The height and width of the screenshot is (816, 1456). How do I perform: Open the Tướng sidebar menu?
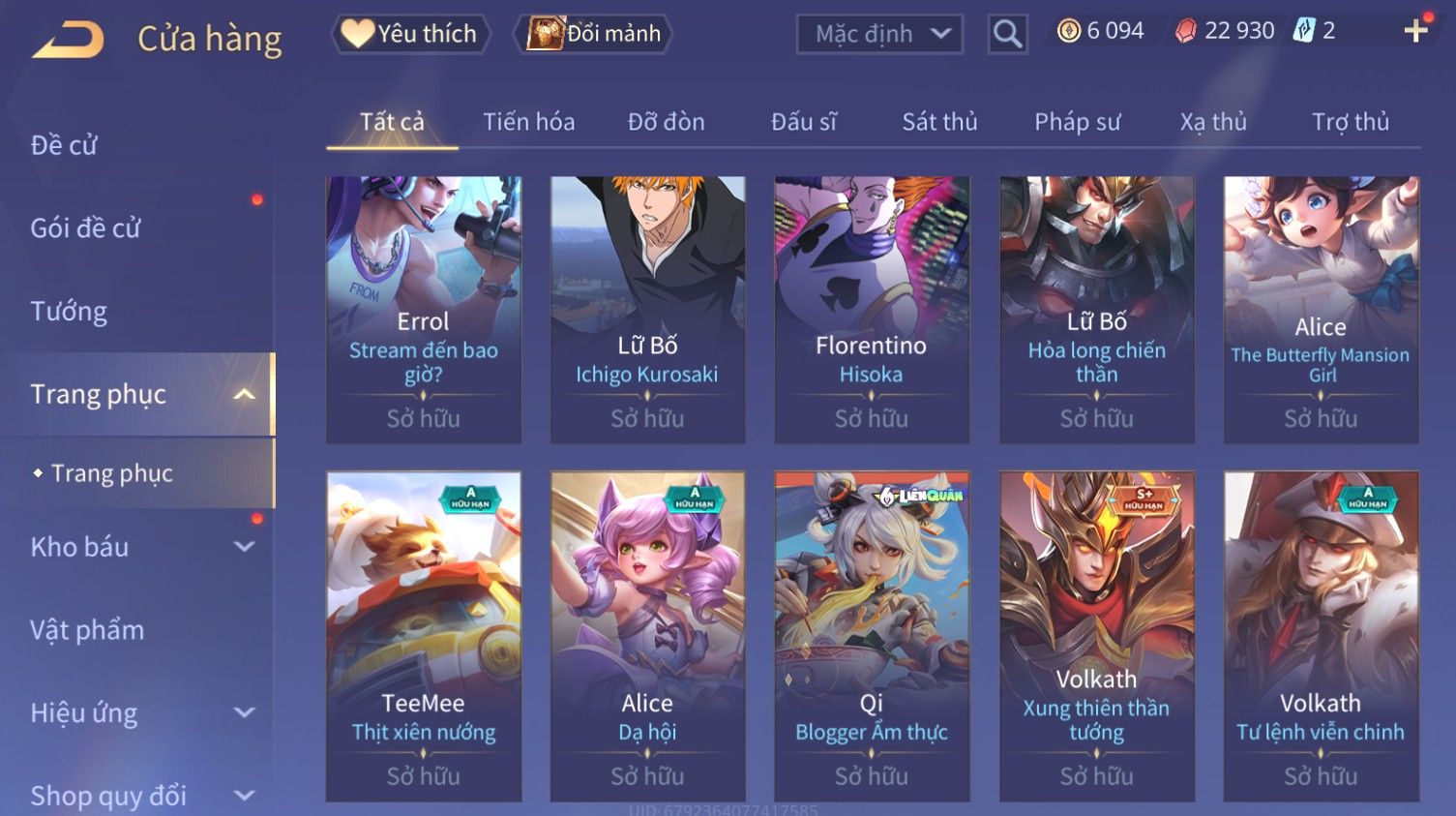(x=69, y=312)
